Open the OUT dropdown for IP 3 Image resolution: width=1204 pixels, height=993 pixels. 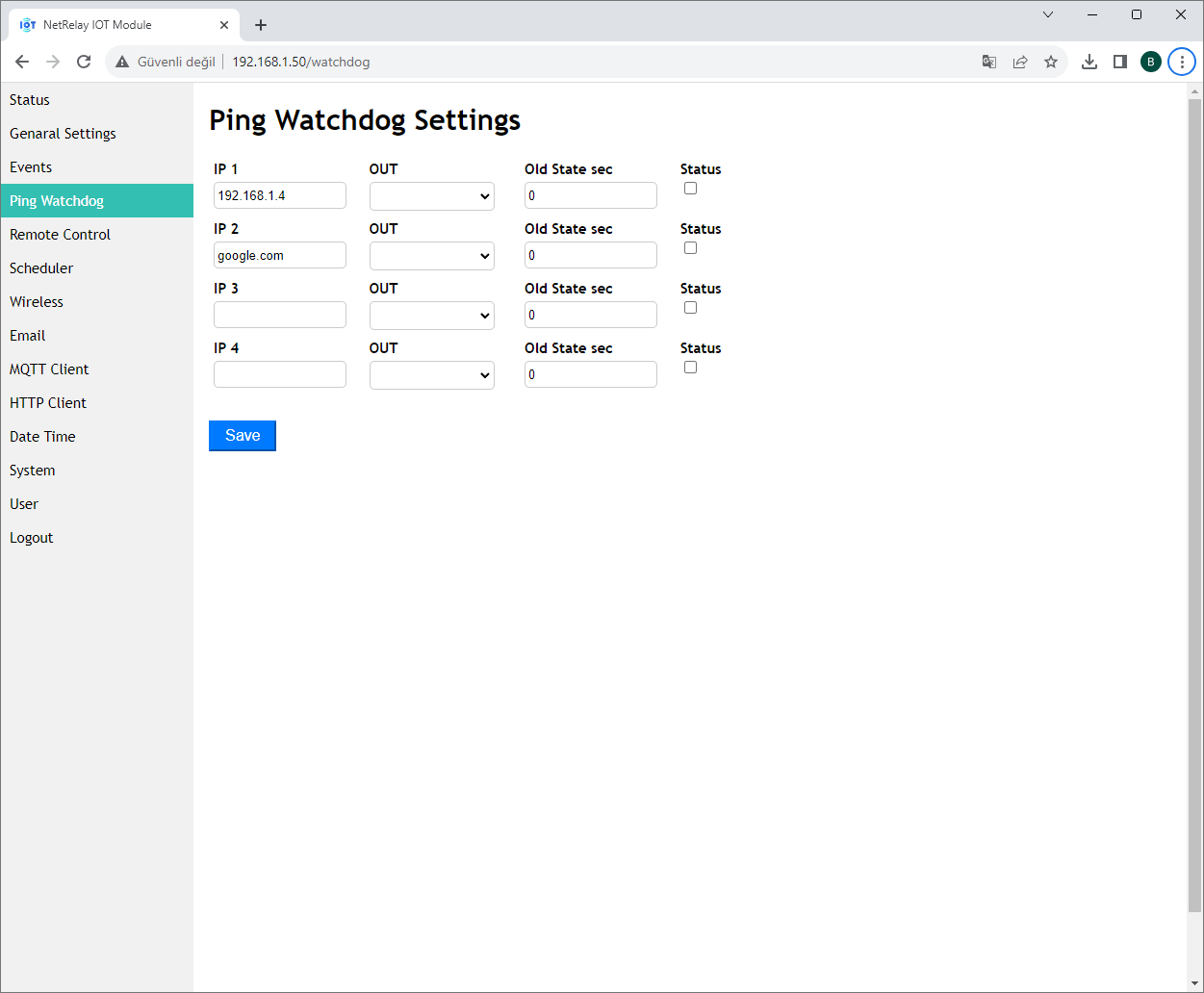431,316
